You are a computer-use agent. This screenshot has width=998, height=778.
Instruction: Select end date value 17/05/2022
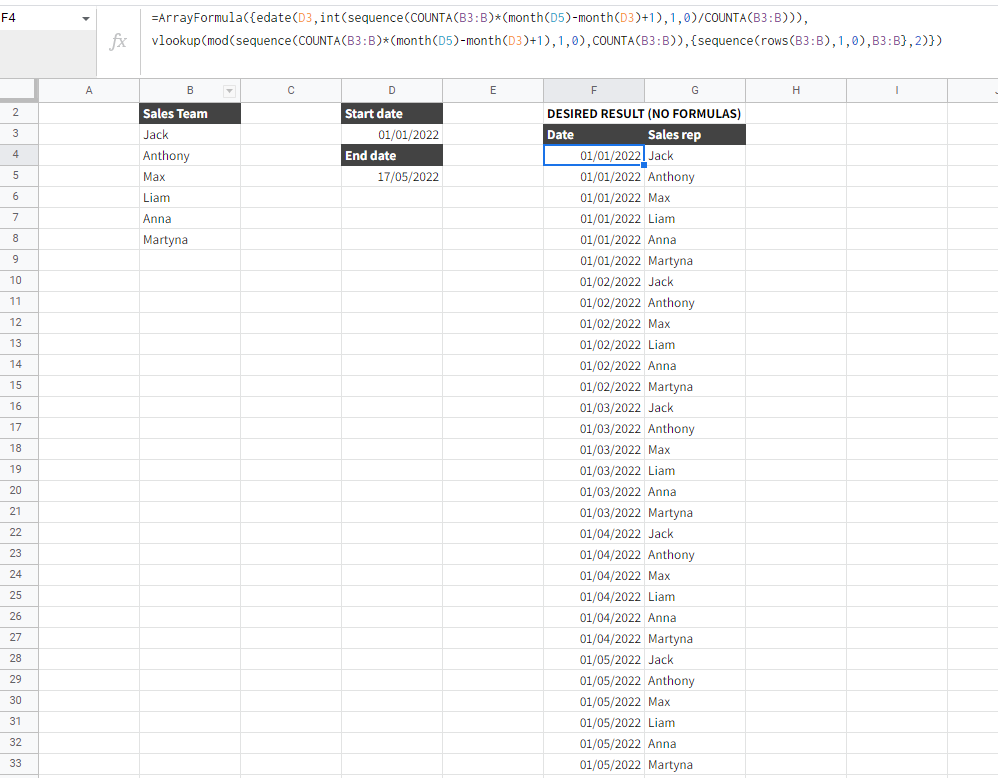[392, 176]
